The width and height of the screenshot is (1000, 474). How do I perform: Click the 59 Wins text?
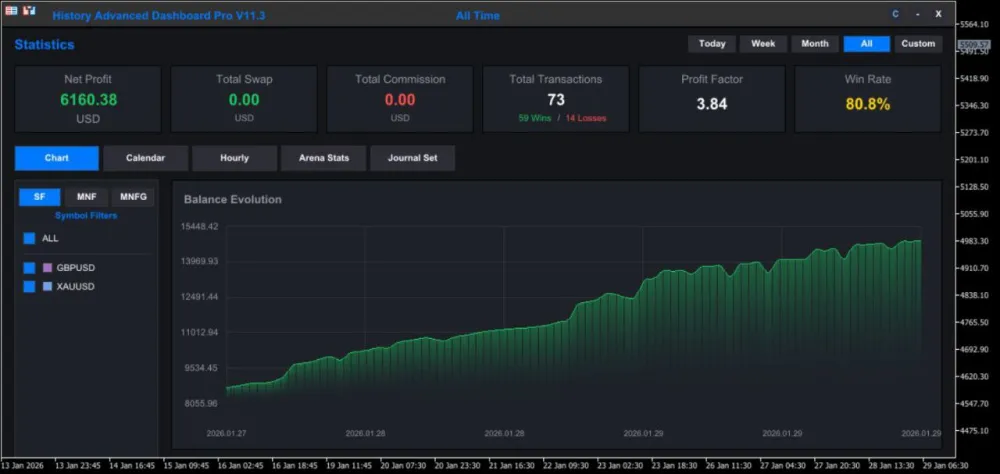coord(534,119)
